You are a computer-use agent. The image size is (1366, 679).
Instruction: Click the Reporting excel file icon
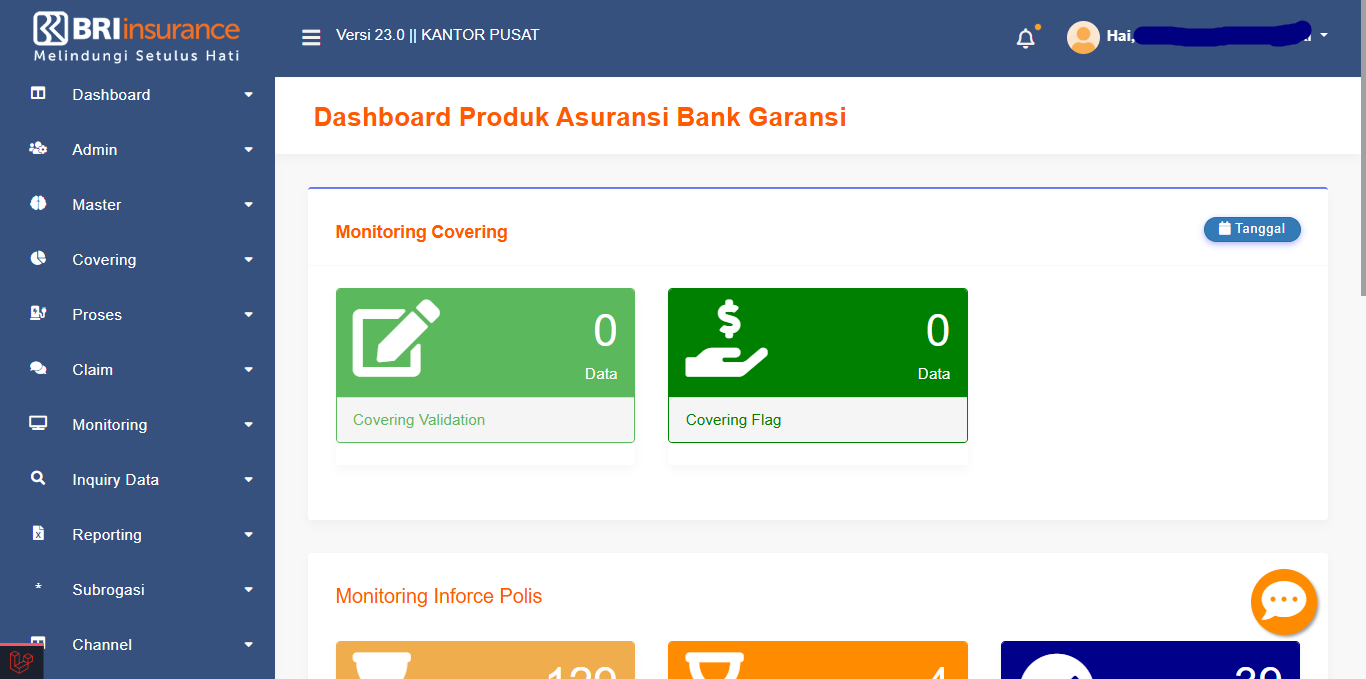[38, 534]
